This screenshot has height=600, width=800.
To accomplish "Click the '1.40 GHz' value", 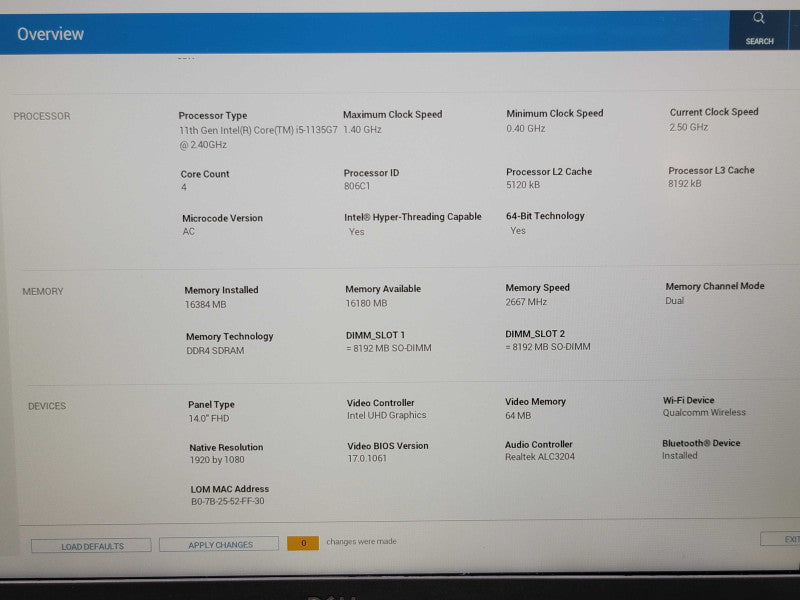I will (x=362, y=130).
